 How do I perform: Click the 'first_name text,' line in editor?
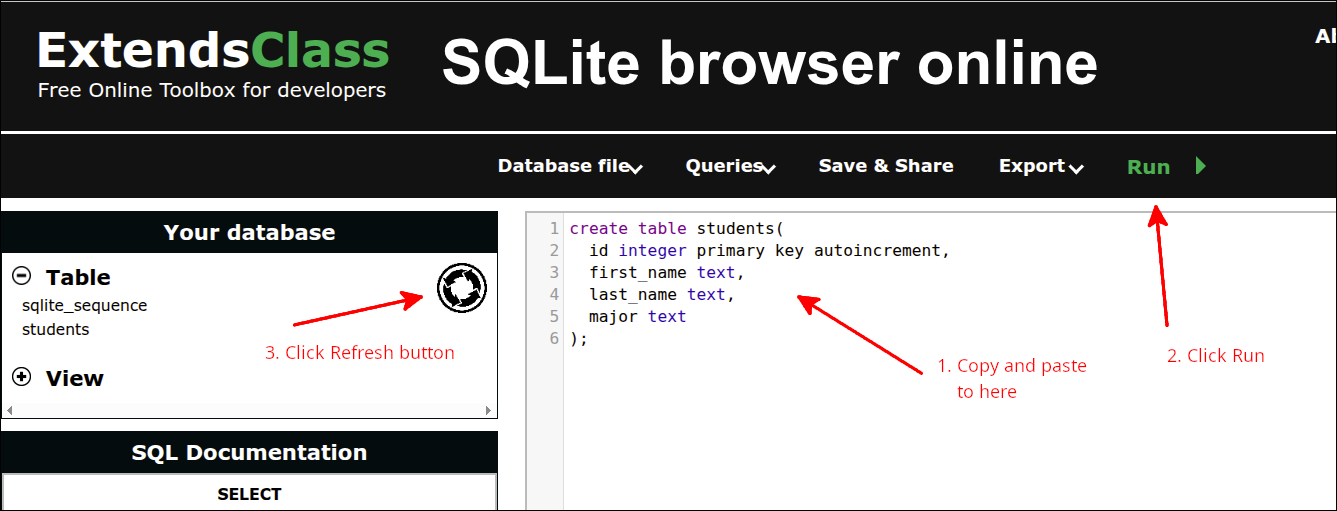tap(667, 272)
